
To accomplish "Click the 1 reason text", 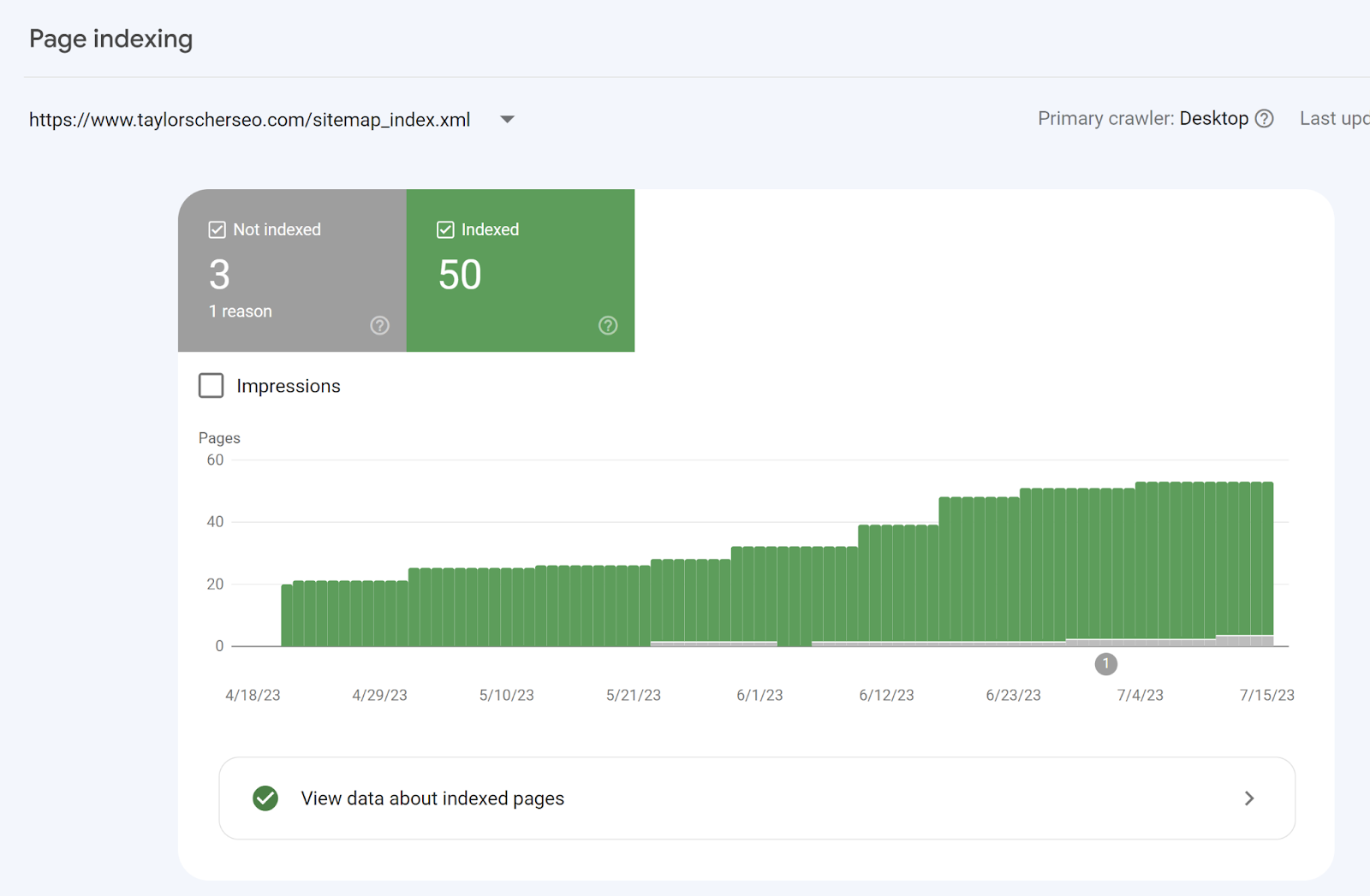I will (241, 312).
